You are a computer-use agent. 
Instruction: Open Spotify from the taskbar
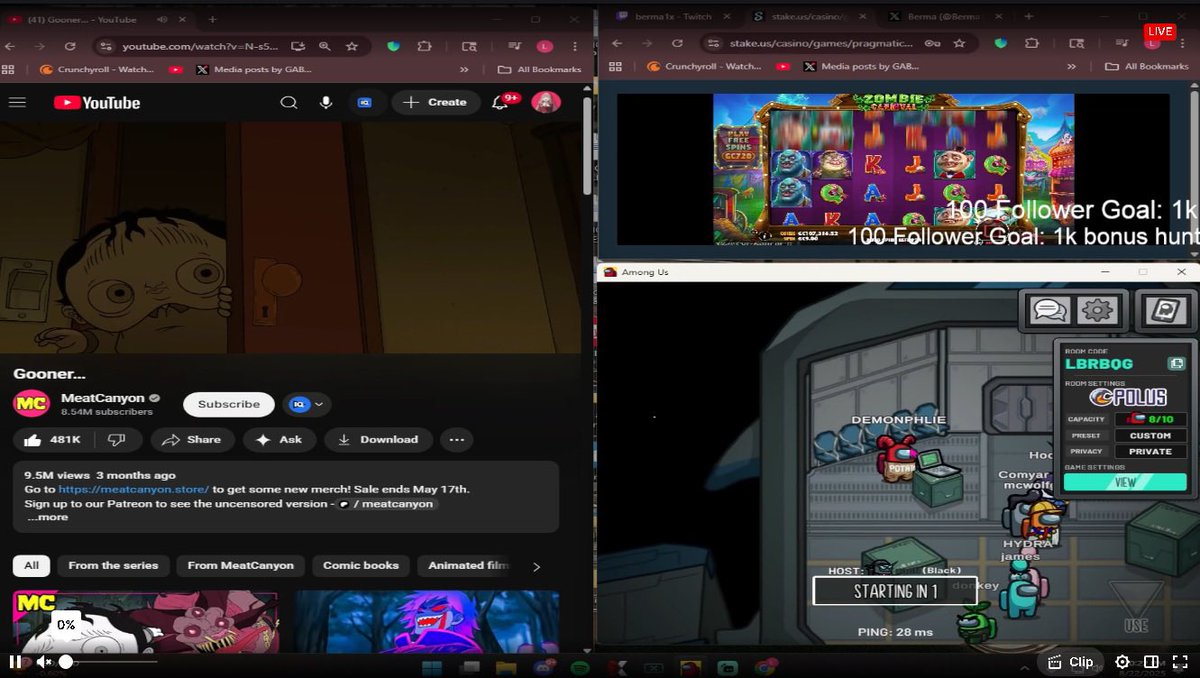click(x=580, y=667)
